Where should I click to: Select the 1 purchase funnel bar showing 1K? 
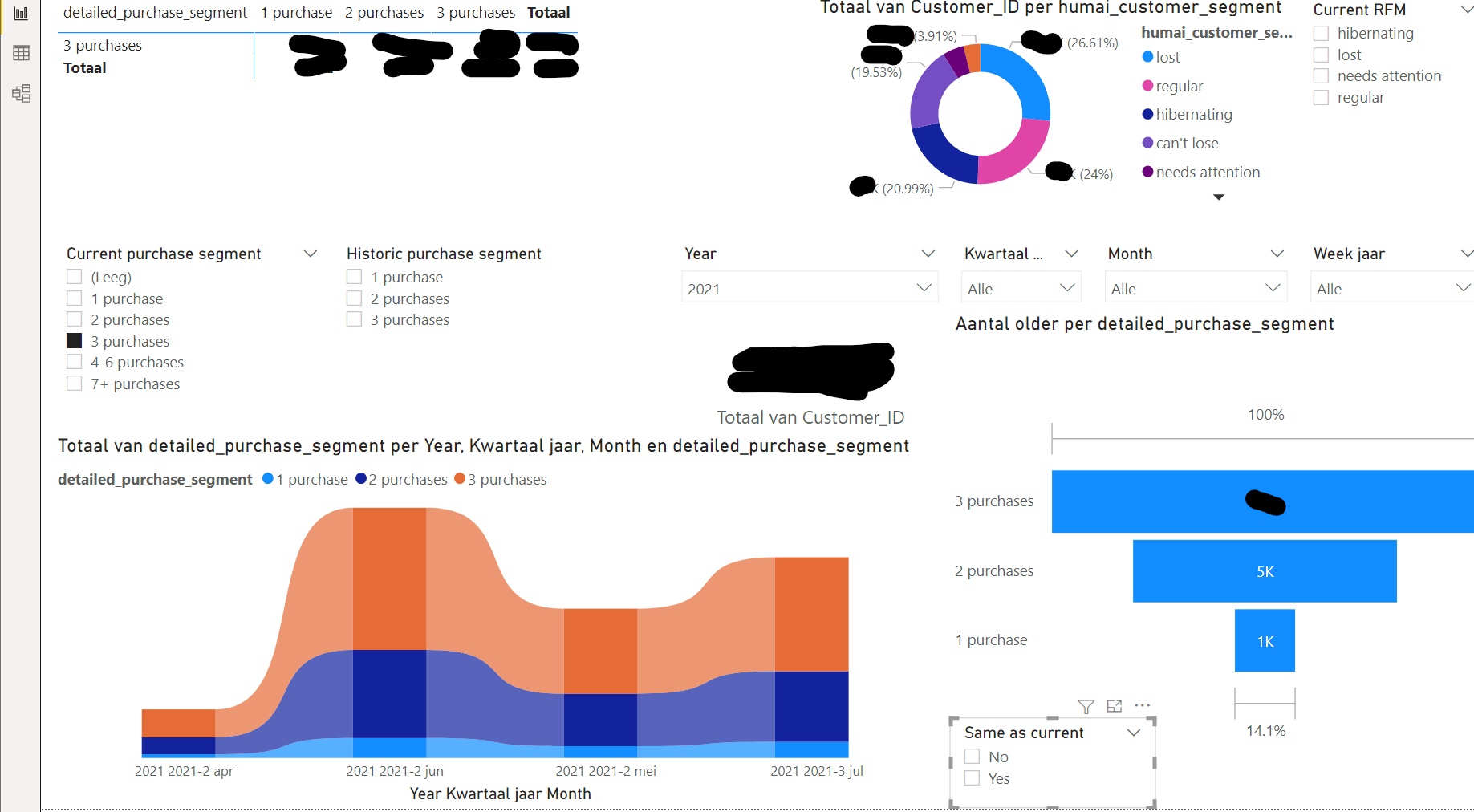1265,640
